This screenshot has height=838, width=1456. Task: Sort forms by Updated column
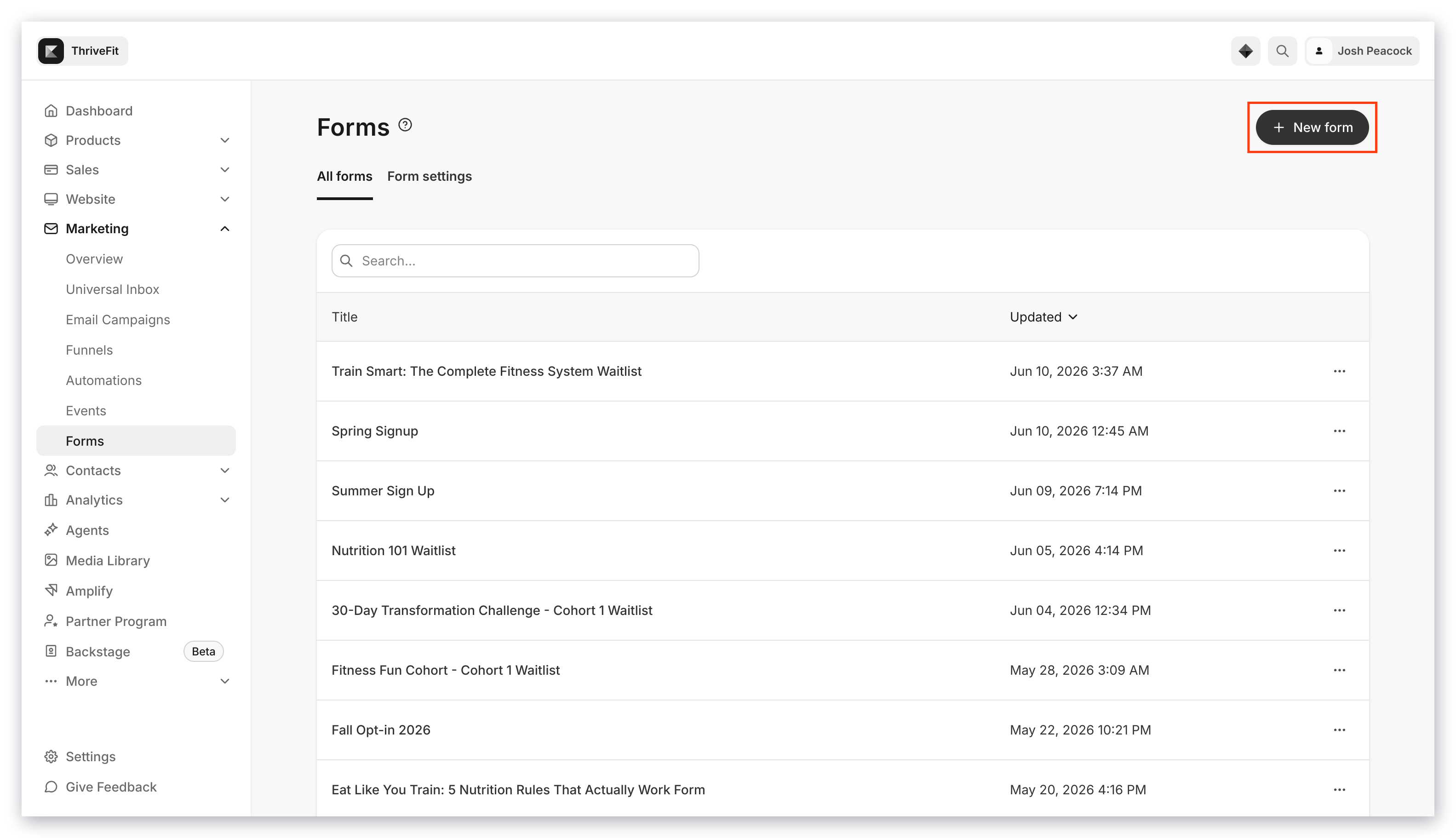click(x=1043, y=316)
